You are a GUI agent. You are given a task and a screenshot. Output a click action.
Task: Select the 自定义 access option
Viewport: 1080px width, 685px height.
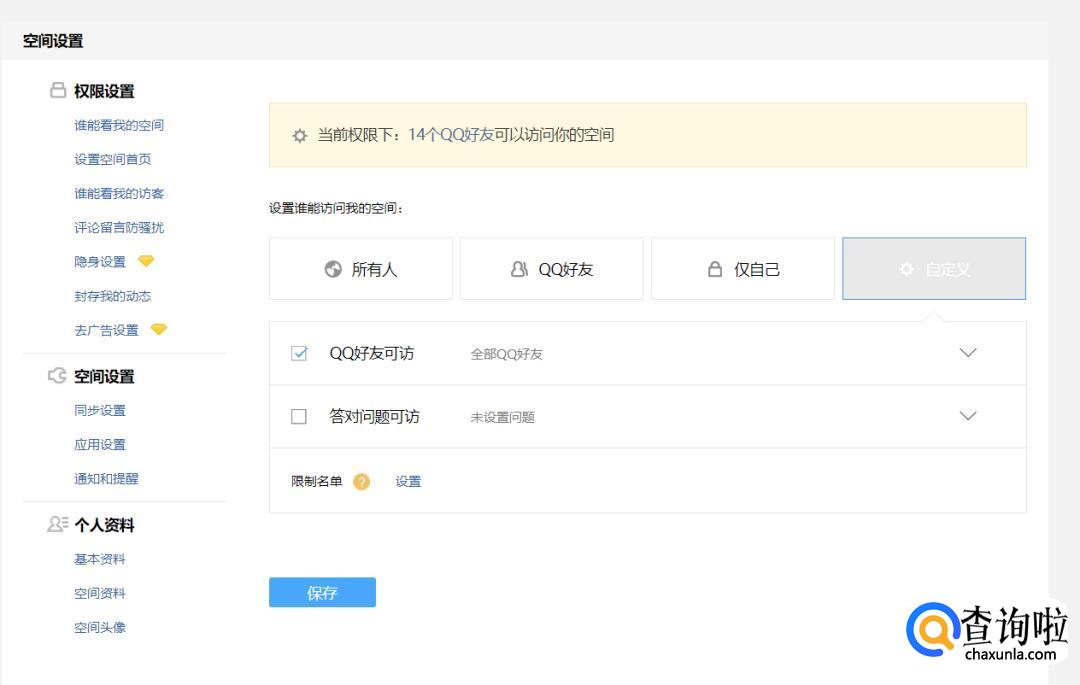(x=934, y=268)
